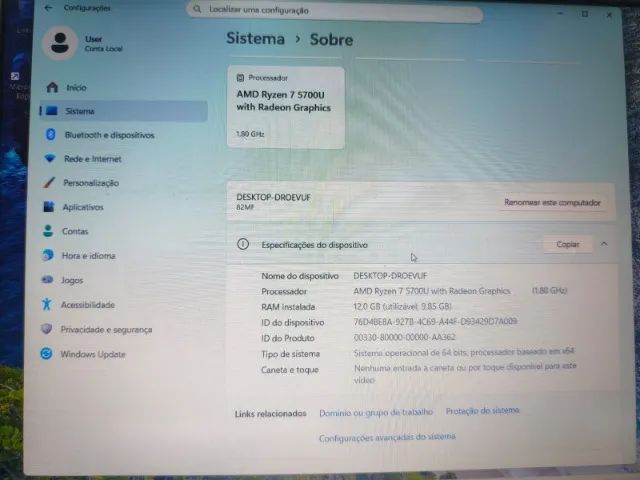This screenshot has height=480, width=640.
Task: Click the RAM instalada value 12,0 GB
Action: (x=402, y=306)
